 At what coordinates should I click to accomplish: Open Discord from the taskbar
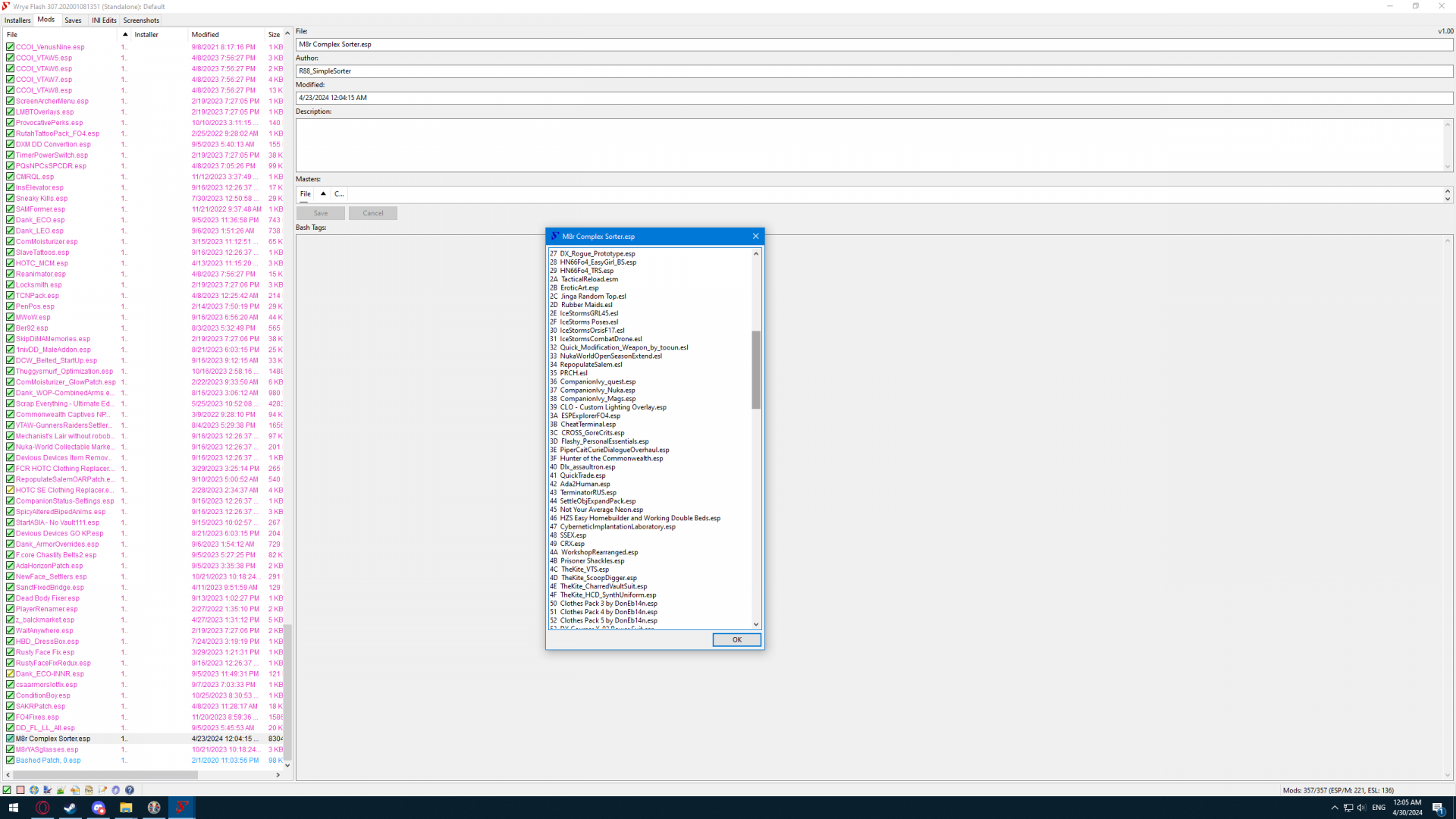[98, 808]
